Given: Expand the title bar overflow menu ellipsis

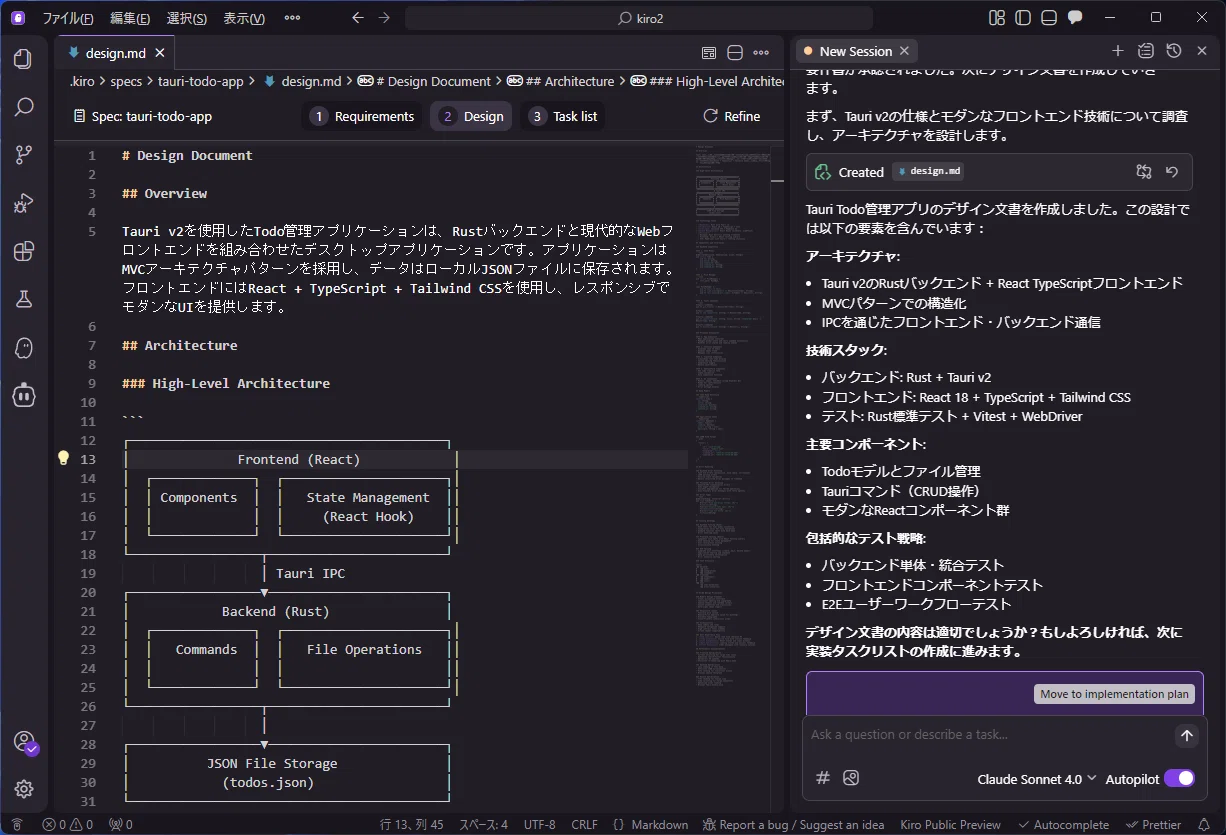Looking at the screenshot, I should tap(292, 18).
